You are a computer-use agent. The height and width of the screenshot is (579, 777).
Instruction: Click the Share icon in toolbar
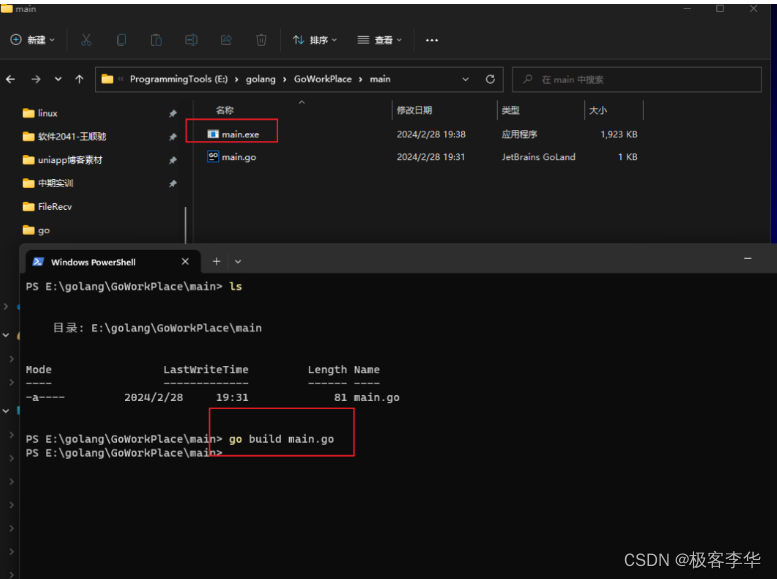pyautogui.click(x=226, y=40)
